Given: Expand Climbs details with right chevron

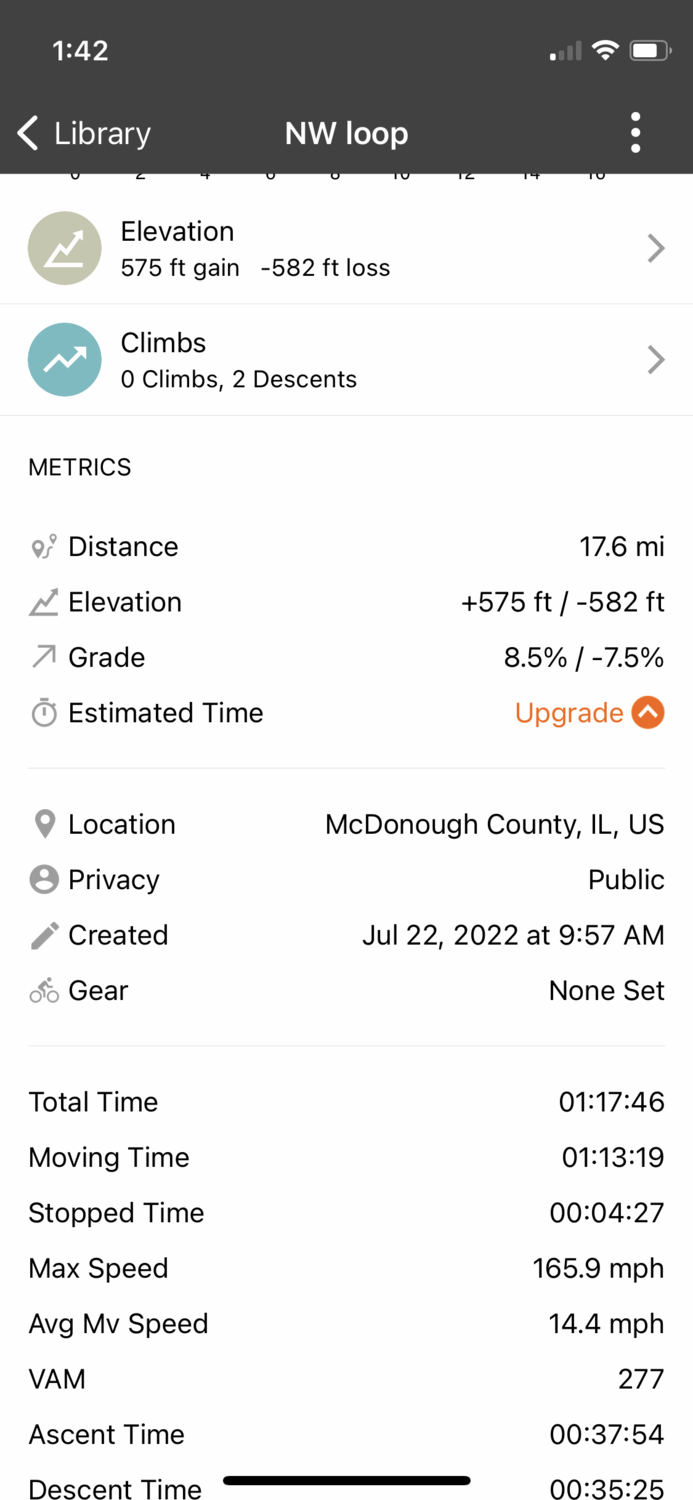Looking at the screenshot, I should click(x=656, y=360).
